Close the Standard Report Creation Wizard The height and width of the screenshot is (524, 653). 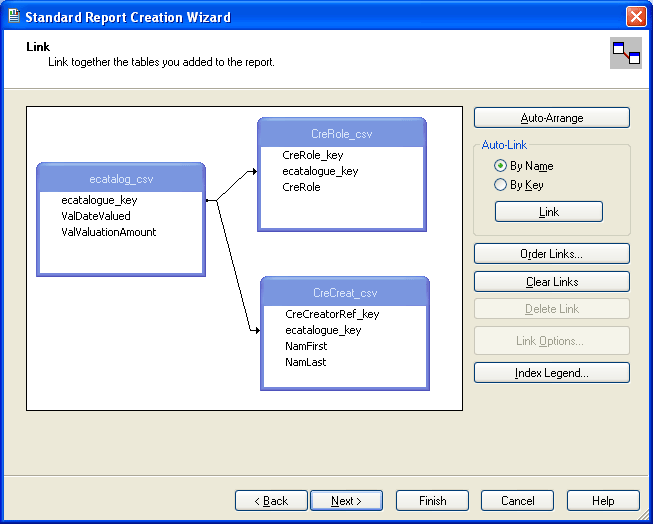pyautogui.click(x=635, y=17)
